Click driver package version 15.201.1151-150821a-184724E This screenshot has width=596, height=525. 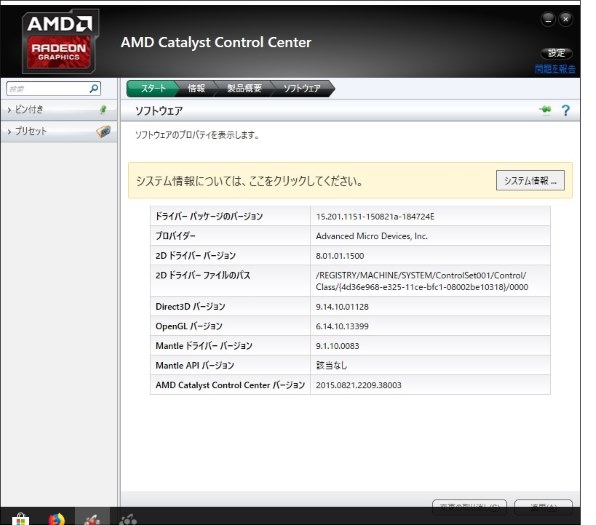click(x=375, y=217)
